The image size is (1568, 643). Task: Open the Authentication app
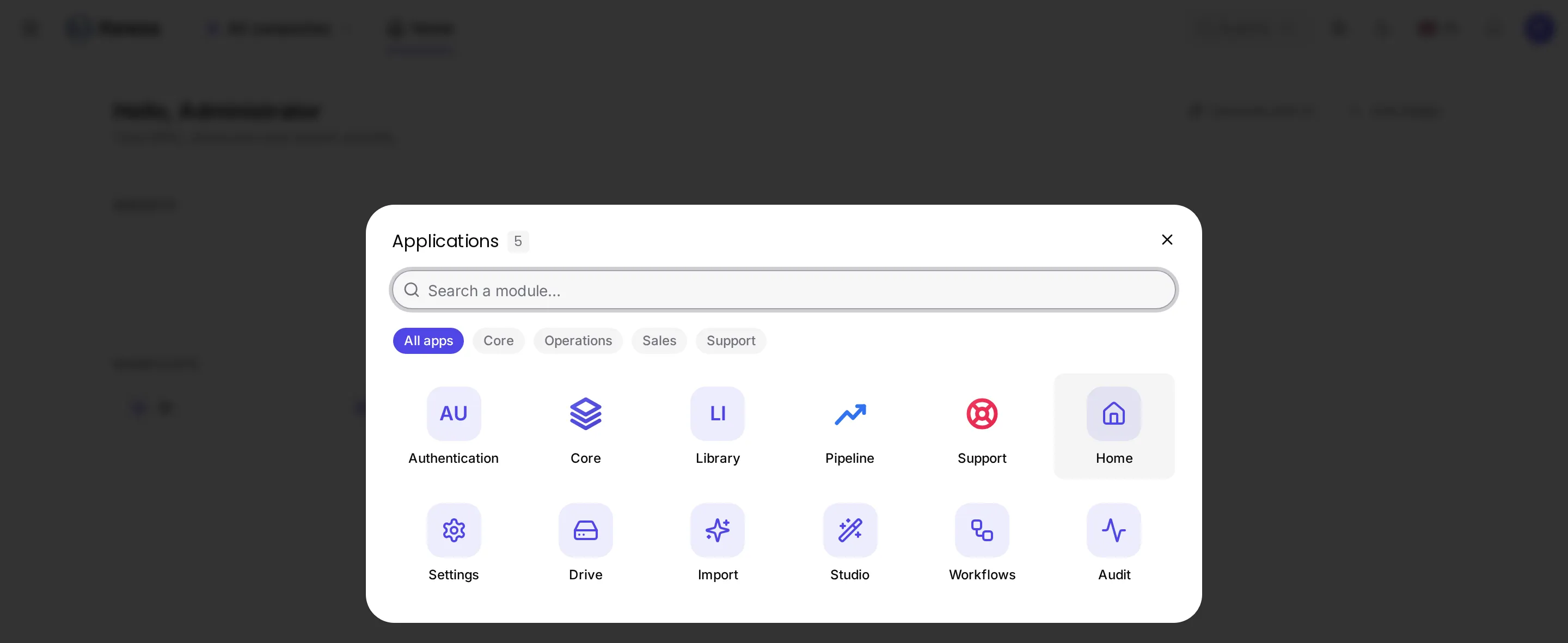click(454, 426)
